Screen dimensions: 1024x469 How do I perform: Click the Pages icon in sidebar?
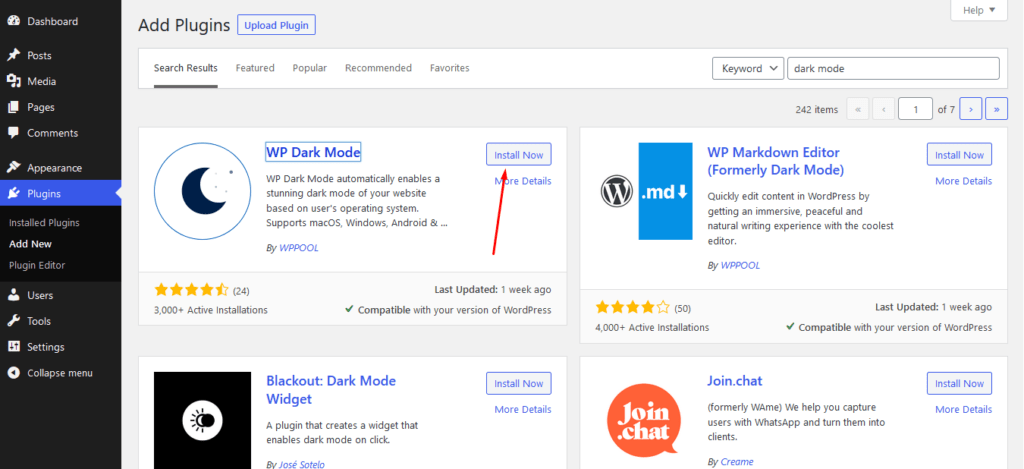click(x=14, y=107)
